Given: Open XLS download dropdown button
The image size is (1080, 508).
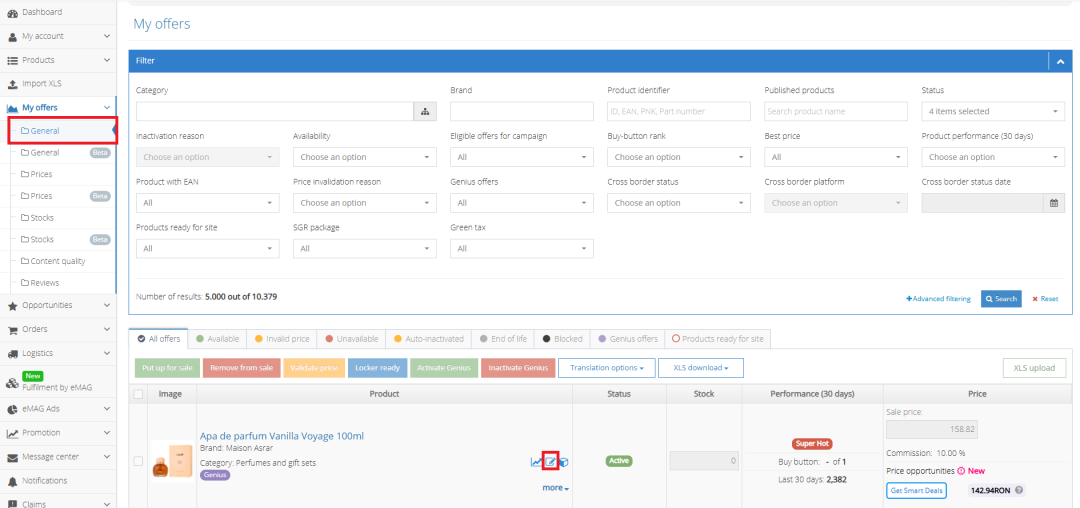Looking at the screenshot, I should coord(700,368).
